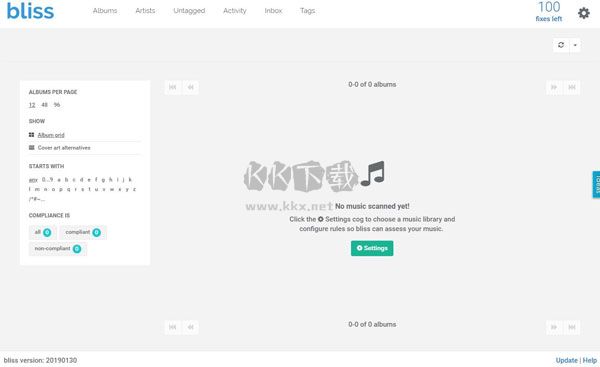Expand the dropdown arrow beside rescan

(x=575, y=45)
